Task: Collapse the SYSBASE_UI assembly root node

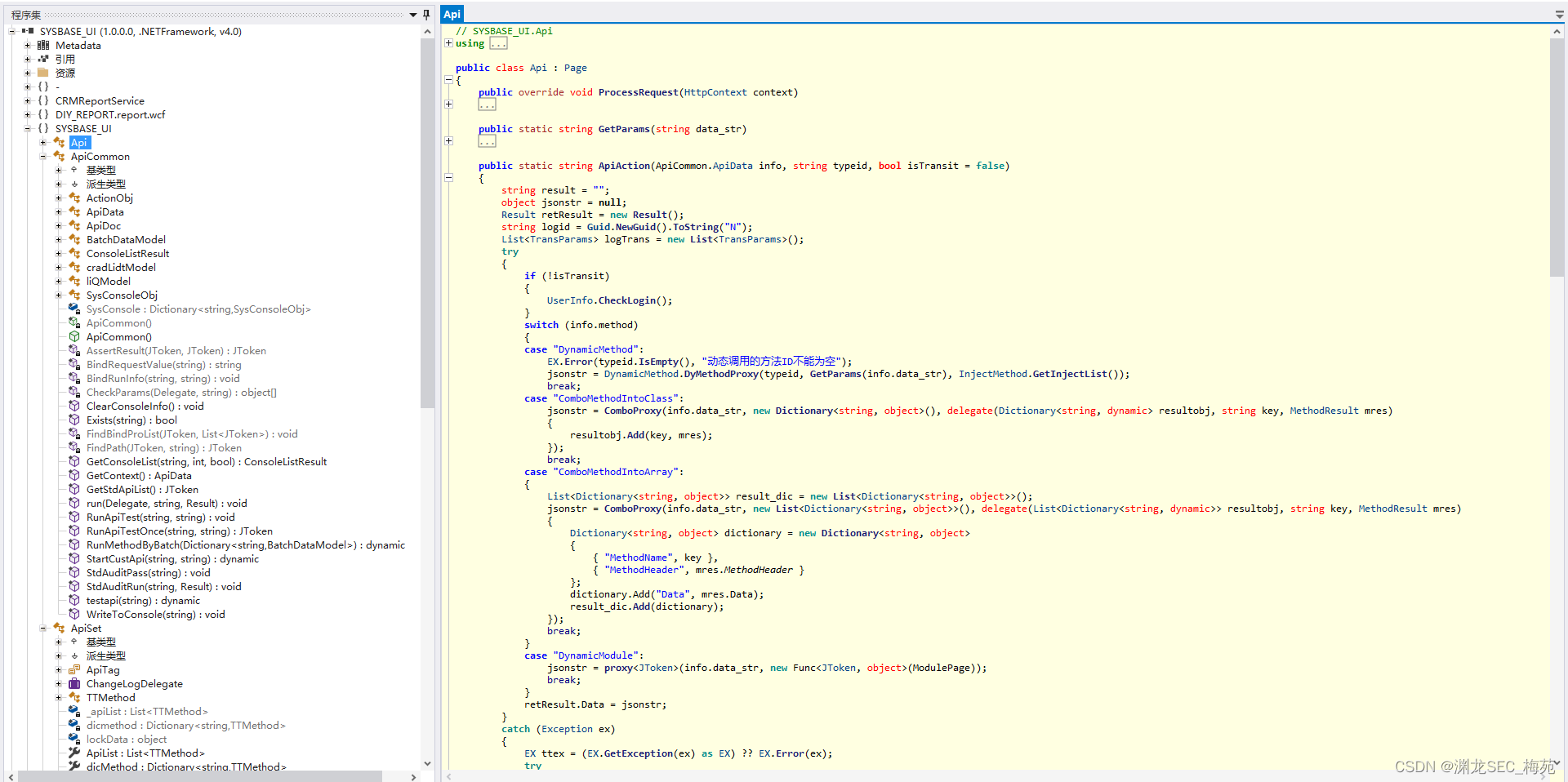Action: coord(12,31)
